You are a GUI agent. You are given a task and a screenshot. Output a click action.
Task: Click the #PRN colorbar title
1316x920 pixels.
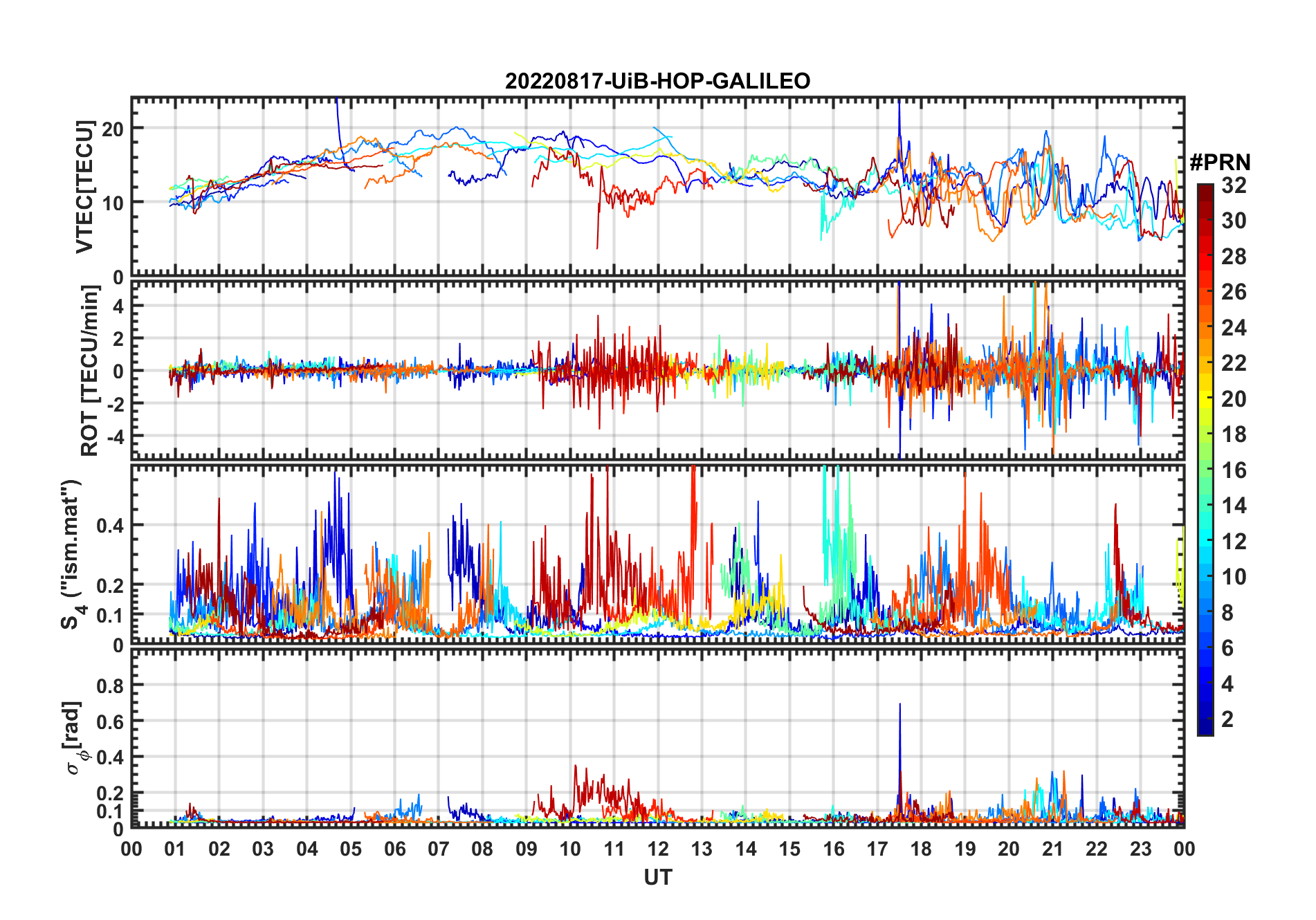click(x=1220, y=162)
